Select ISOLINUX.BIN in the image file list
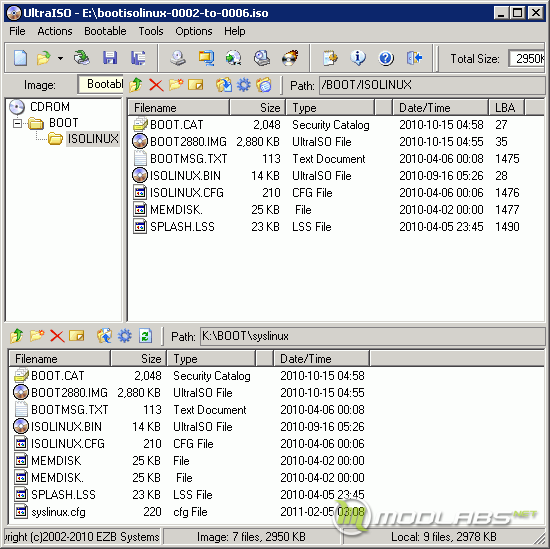This screenshot has width=550, height=549. [185, 176]
